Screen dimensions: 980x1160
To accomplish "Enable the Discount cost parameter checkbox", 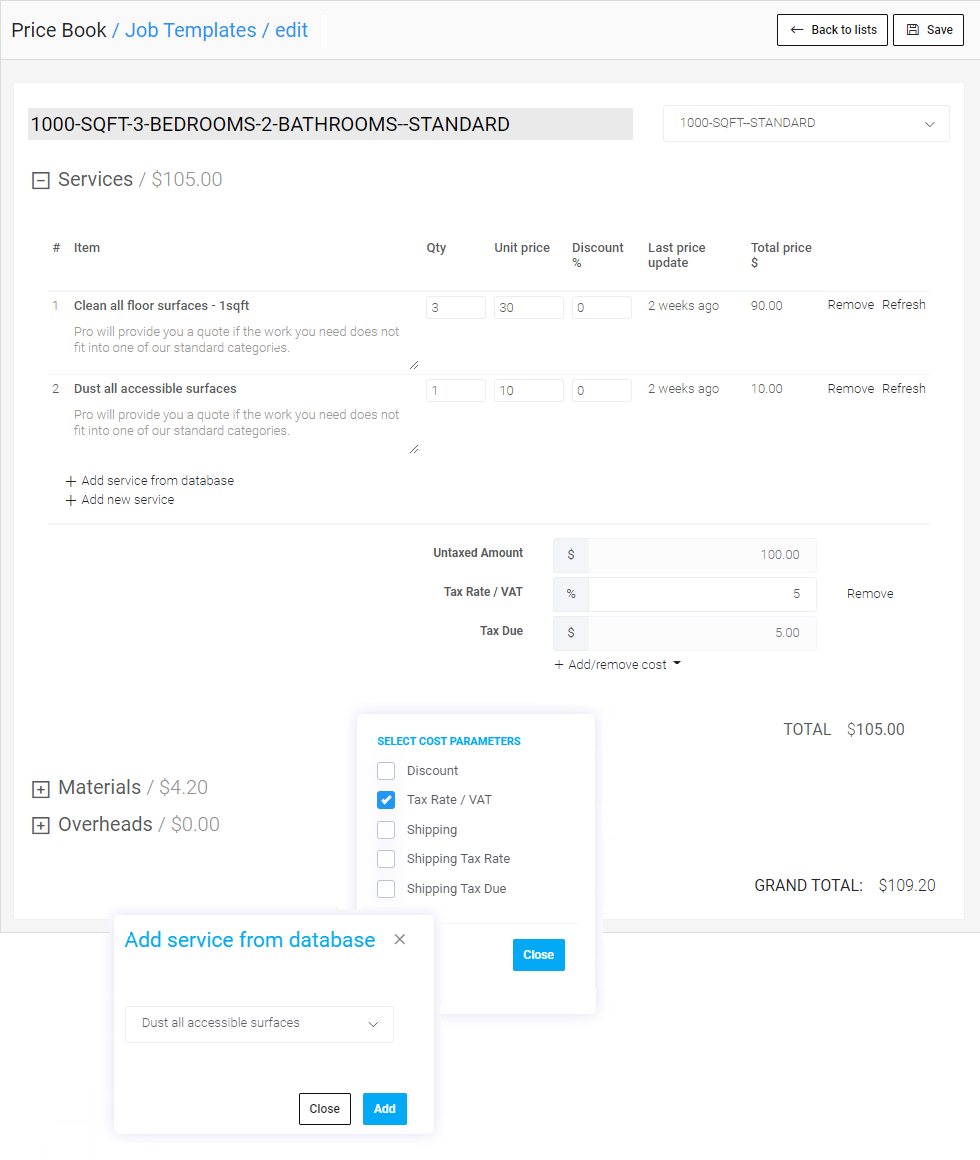I will [386, 771].
